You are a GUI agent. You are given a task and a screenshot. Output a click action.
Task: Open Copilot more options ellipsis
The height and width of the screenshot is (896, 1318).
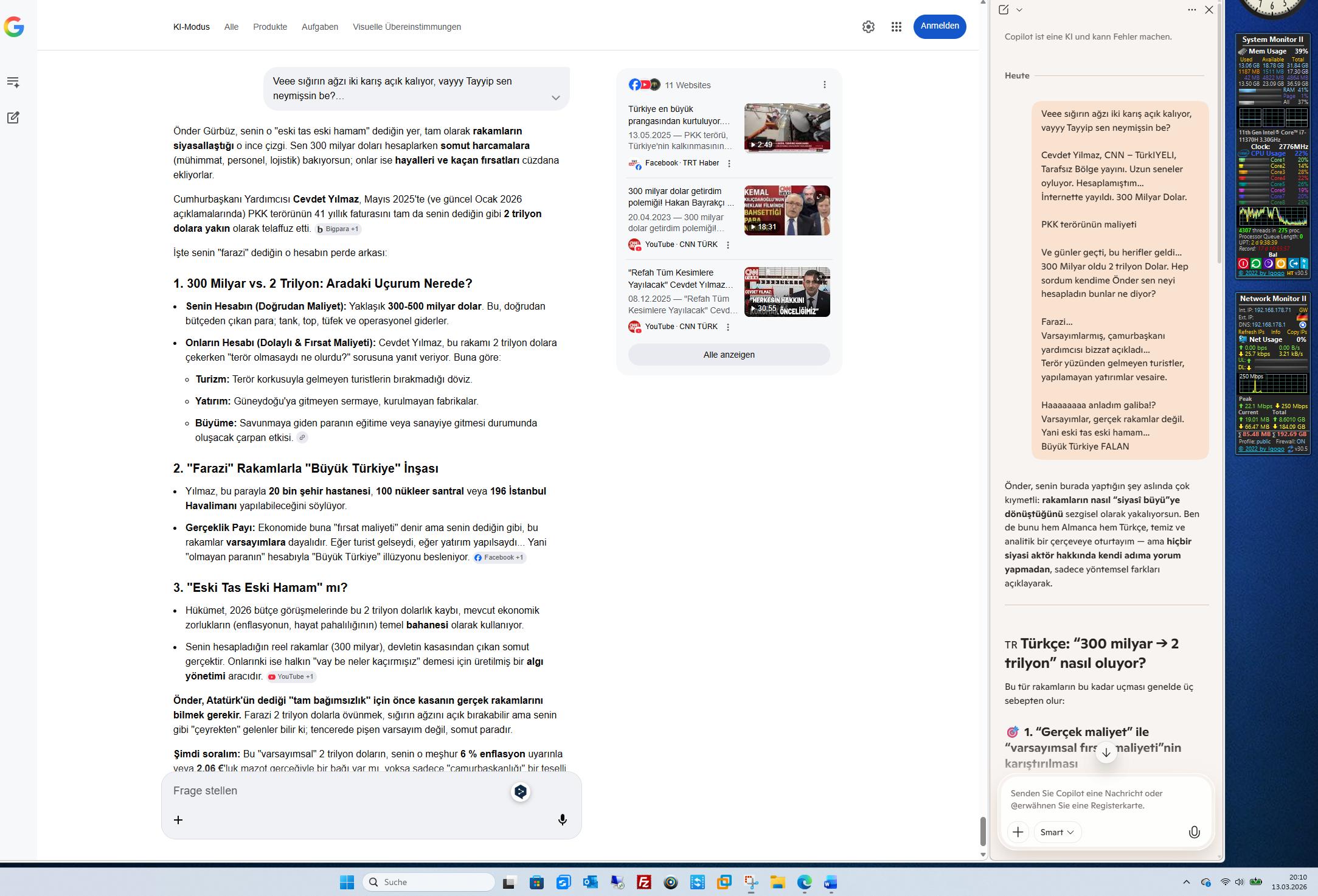1191,10
